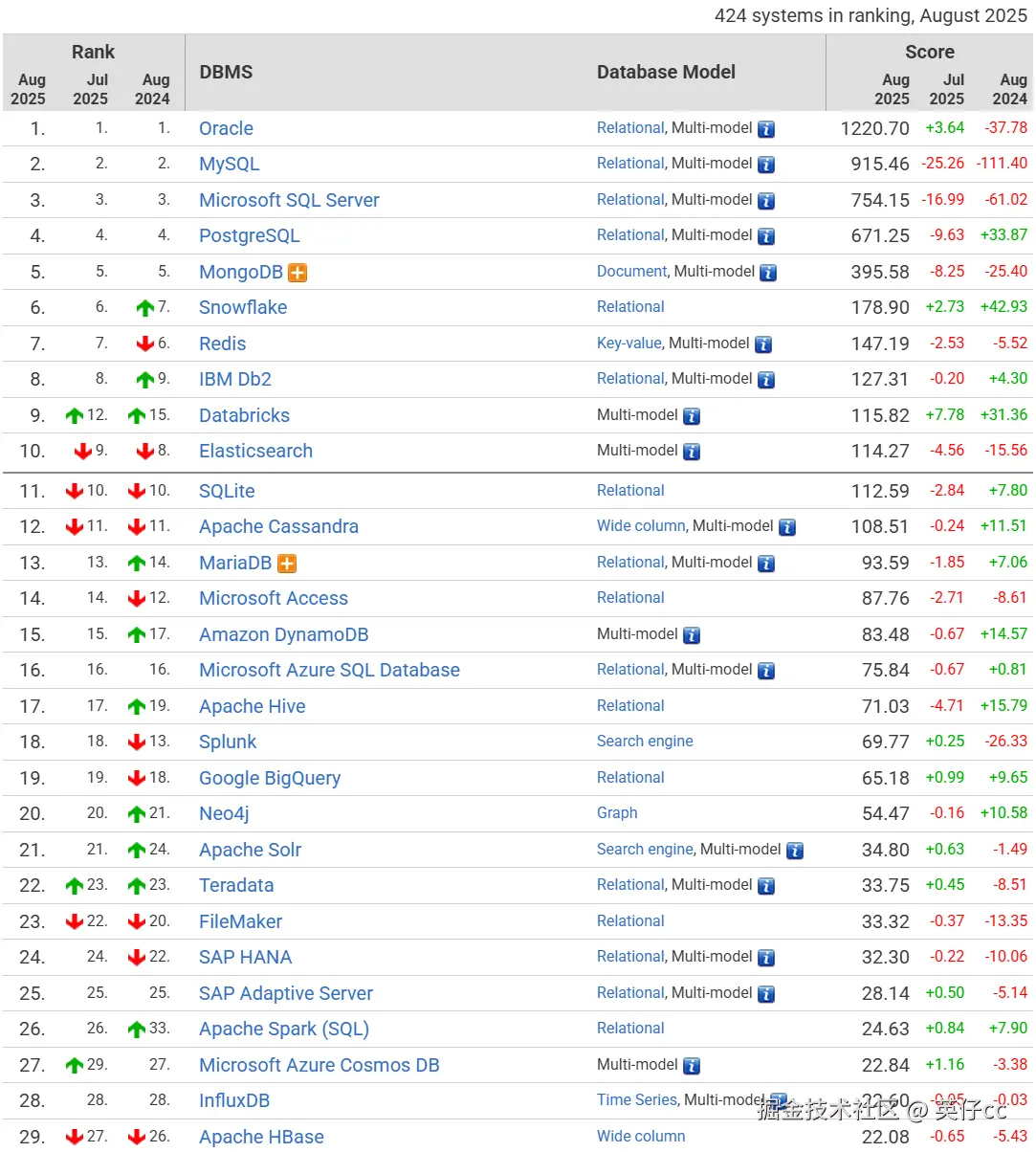Open the Teradata link

click(x=236, y=885)
